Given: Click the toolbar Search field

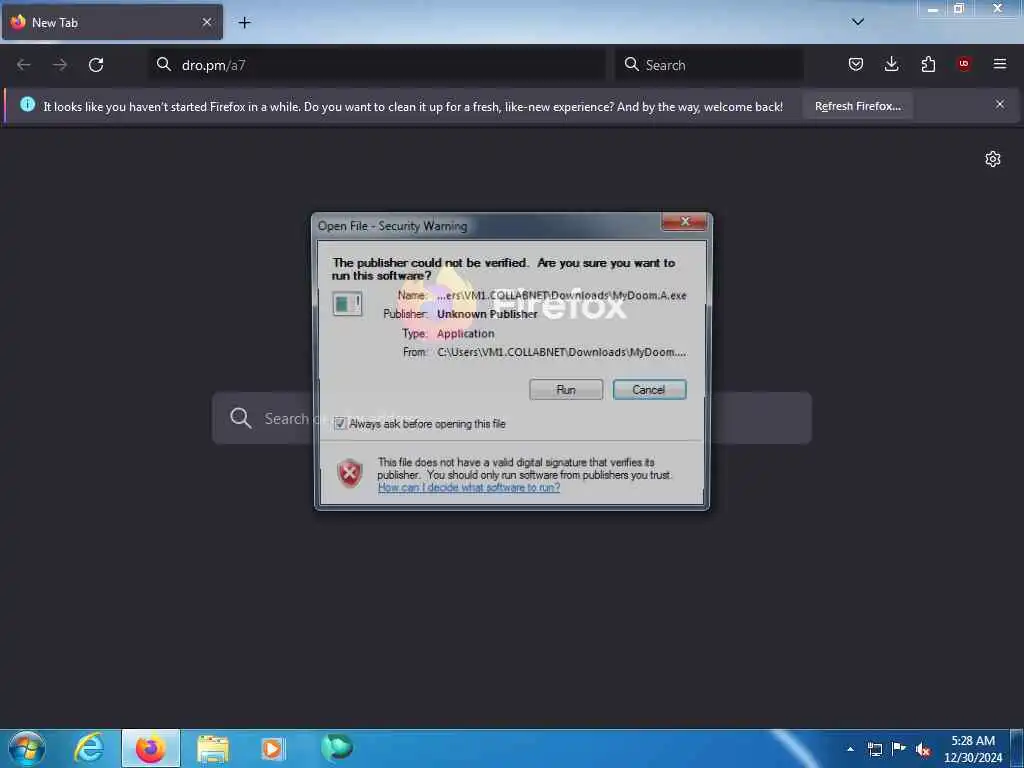Looking at the screenshot, I should 709,65.
